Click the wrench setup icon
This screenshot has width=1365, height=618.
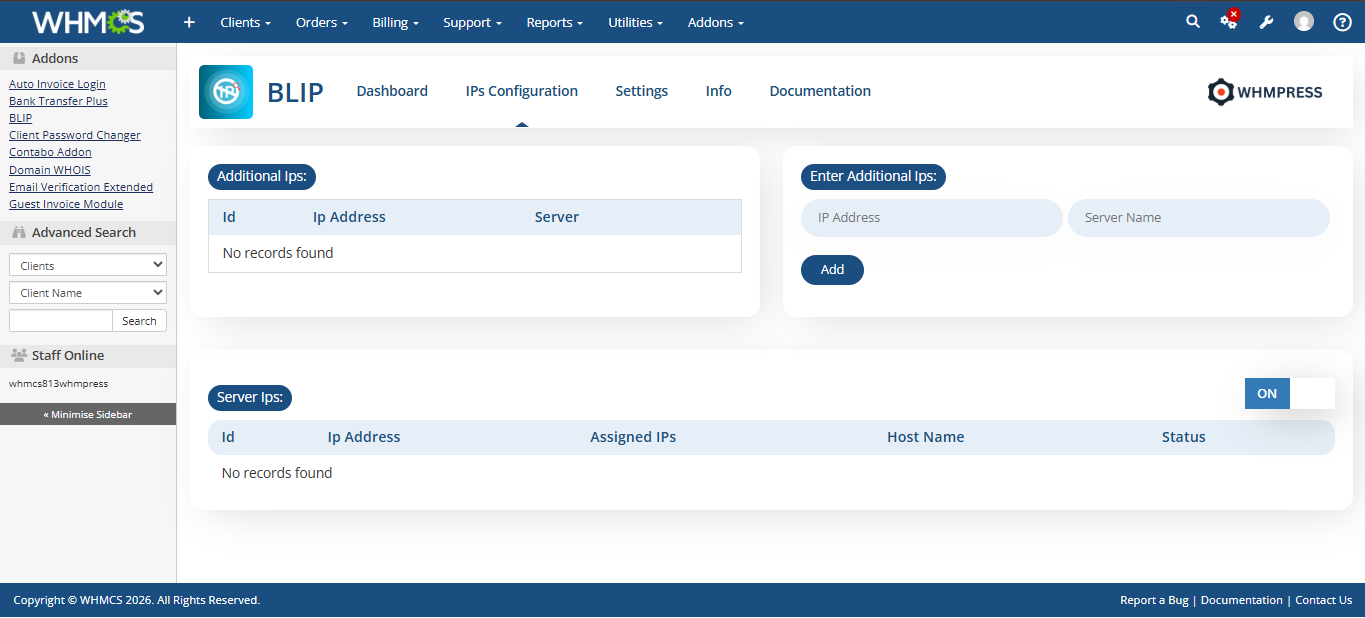tap(1266, 22)
